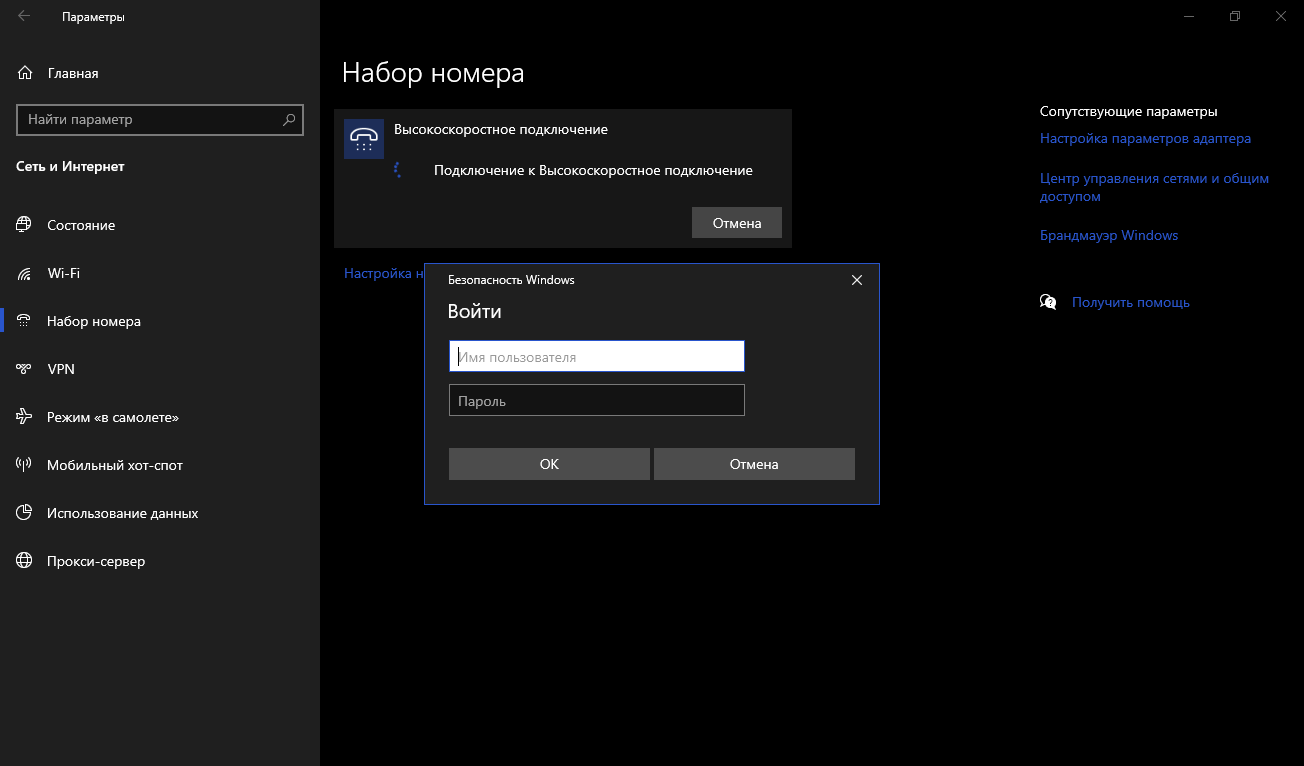Open Центр управления сетями и общим доступом
Image resolution: width=1304 pixels, height=766 pixels.
tap(1154, 188)
